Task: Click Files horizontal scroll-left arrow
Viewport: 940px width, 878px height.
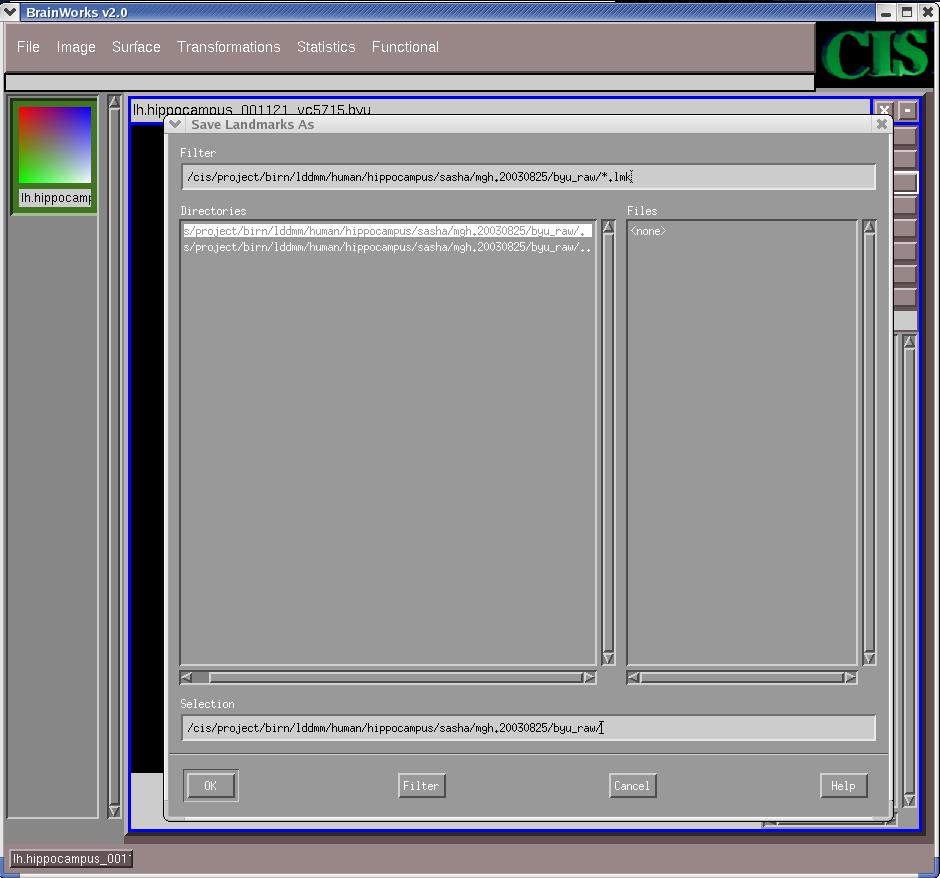Action: [x=633, y=677]
